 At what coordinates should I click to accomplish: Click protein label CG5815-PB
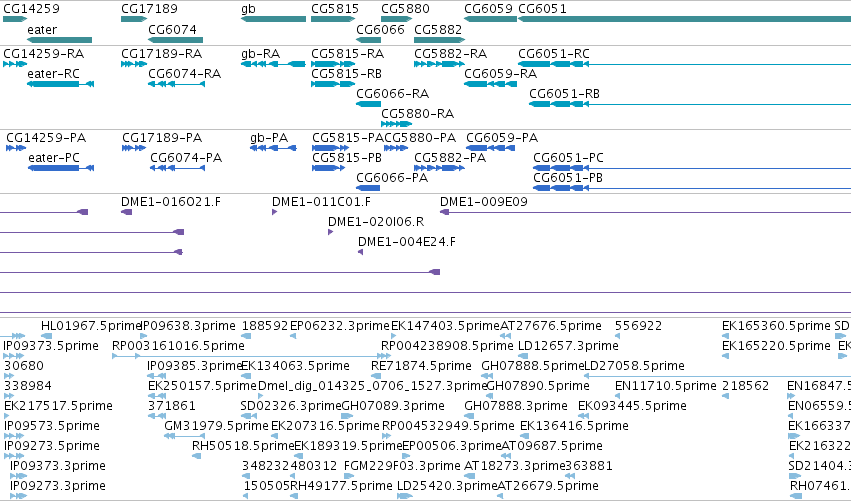coord(347,158)
